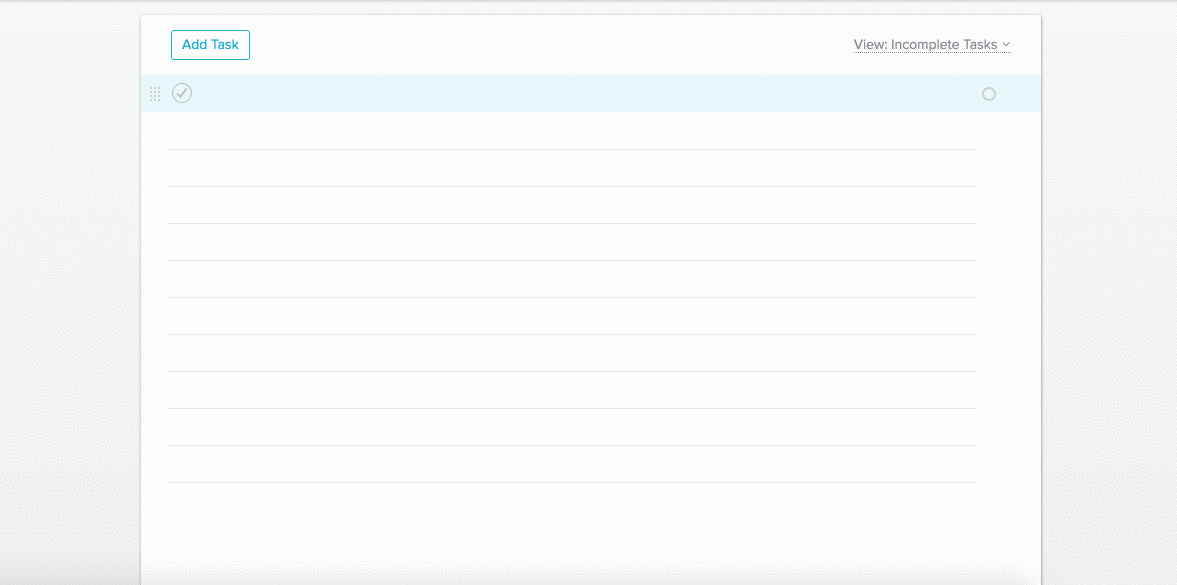Click the Add Task button

point(210,45)
